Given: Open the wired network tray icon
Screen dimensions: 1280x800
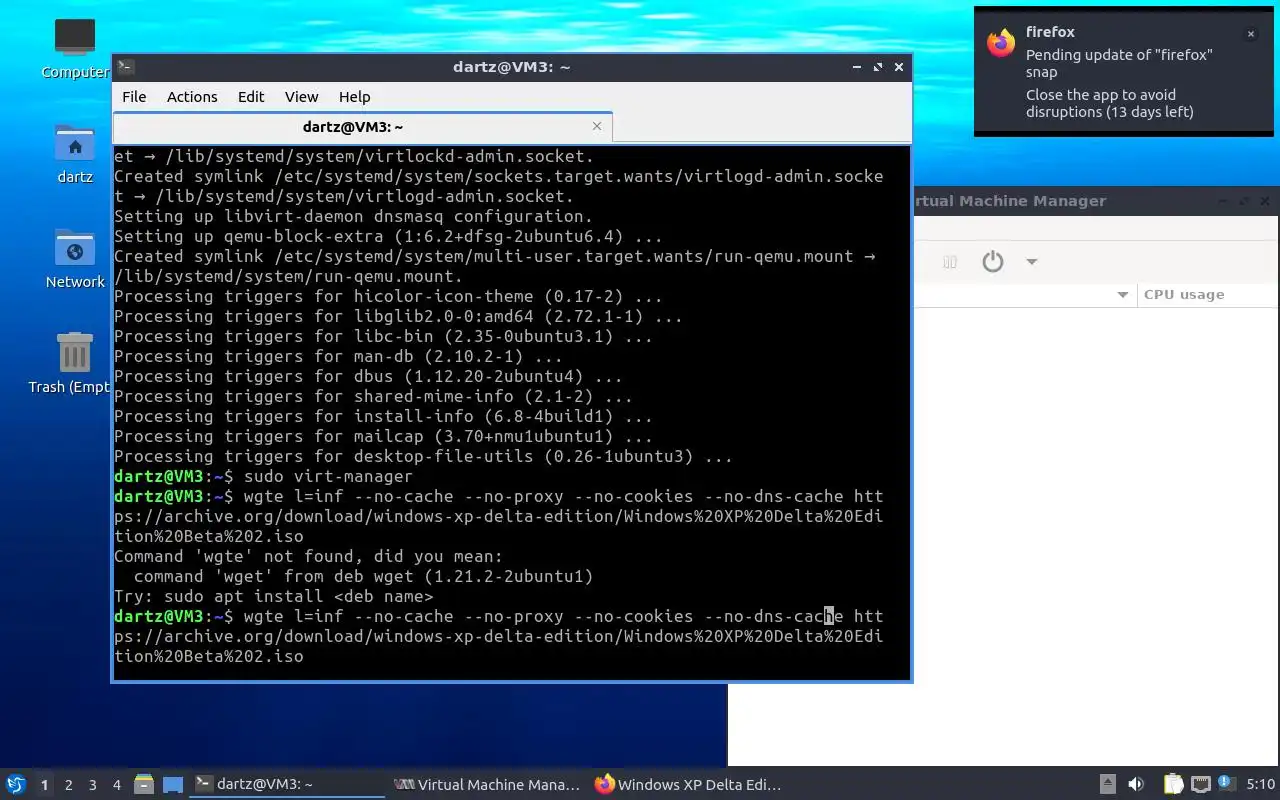Looking at the screenshot, I should click(1201, 785).
